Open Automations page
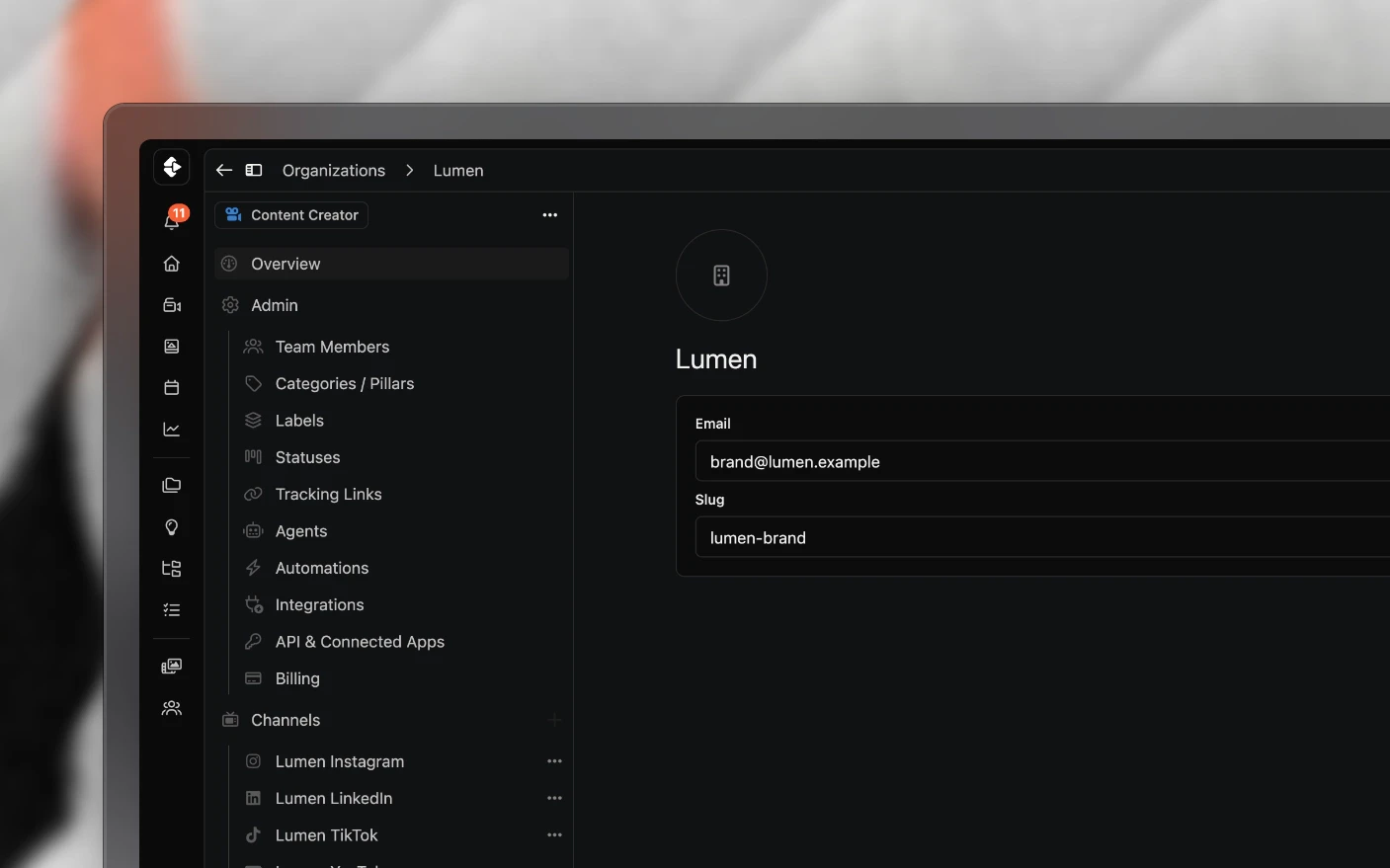Screen dimensions: 1390x868 (322, 568)
